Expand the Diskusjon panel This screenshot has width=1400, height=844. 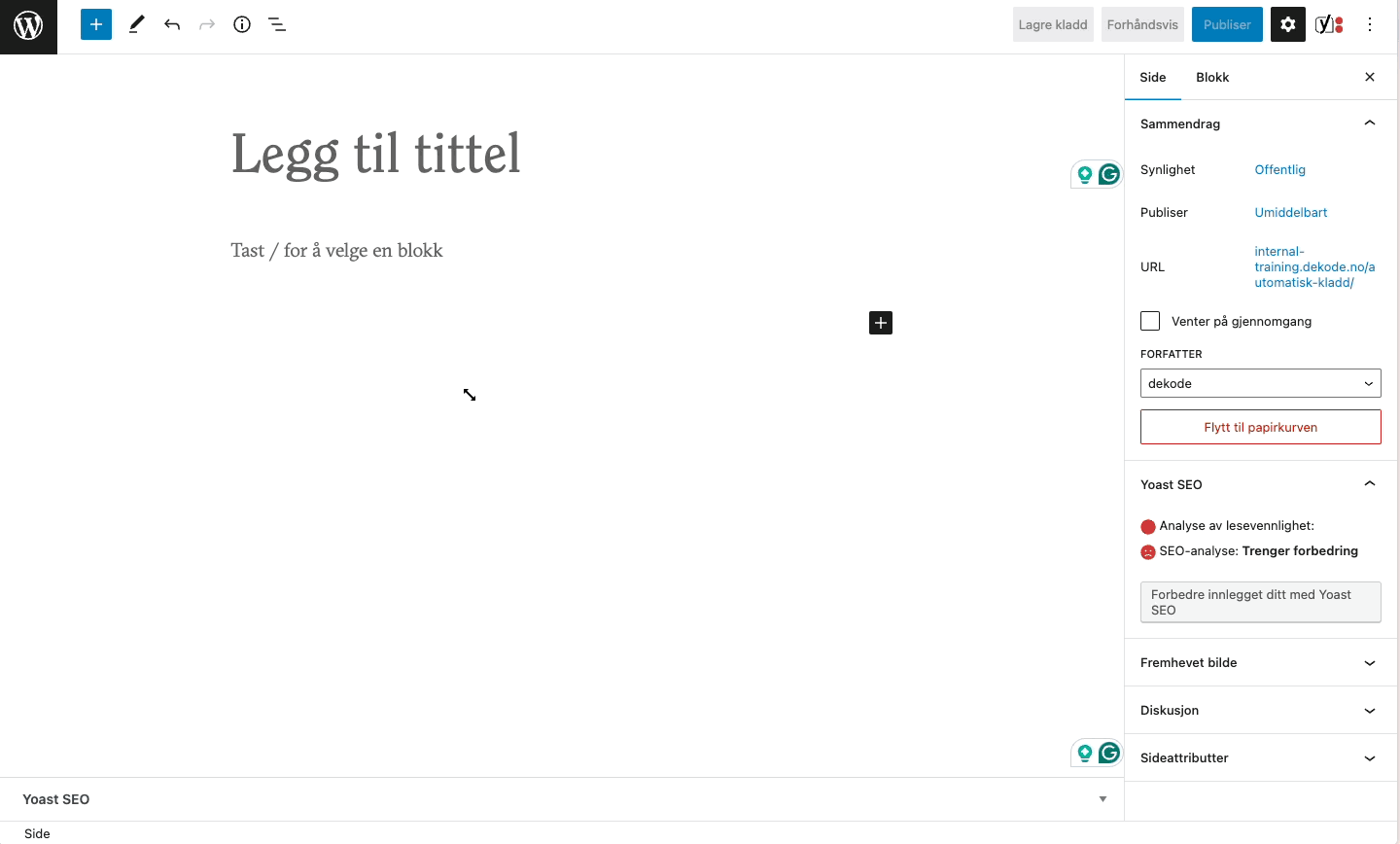pos(1260,710)
